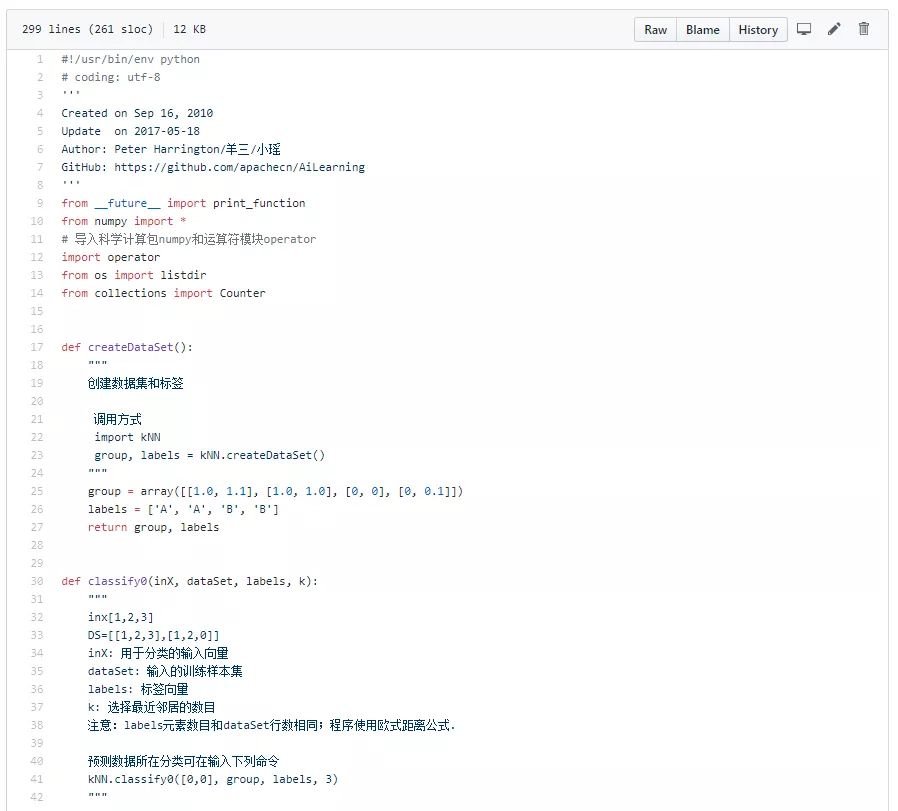
Task: Click line number 27 with return statement
Action: click(x=35, y=527)
